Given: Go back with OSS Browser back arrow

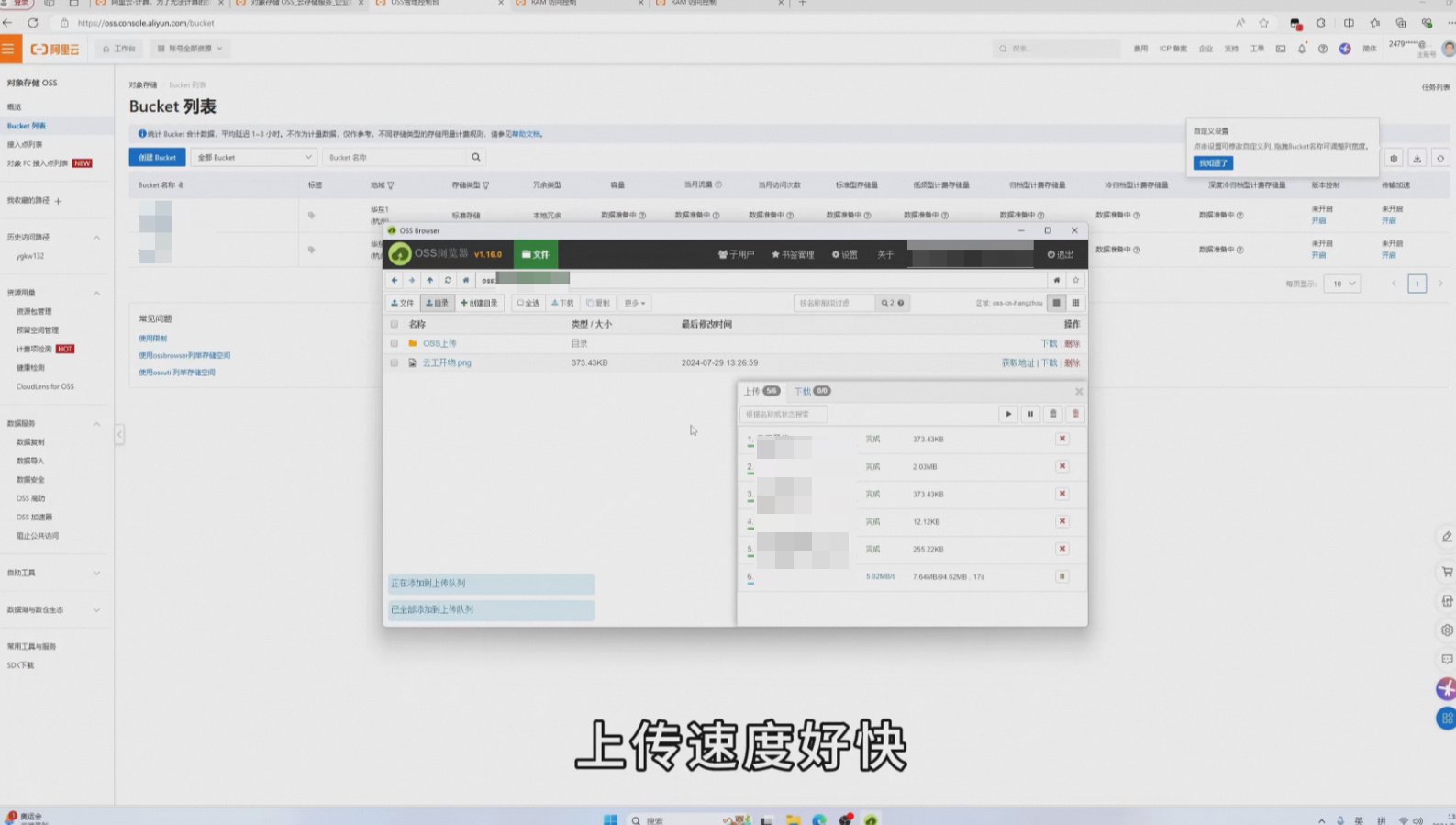Looking at the screenshot, I should tap(395, 280).
